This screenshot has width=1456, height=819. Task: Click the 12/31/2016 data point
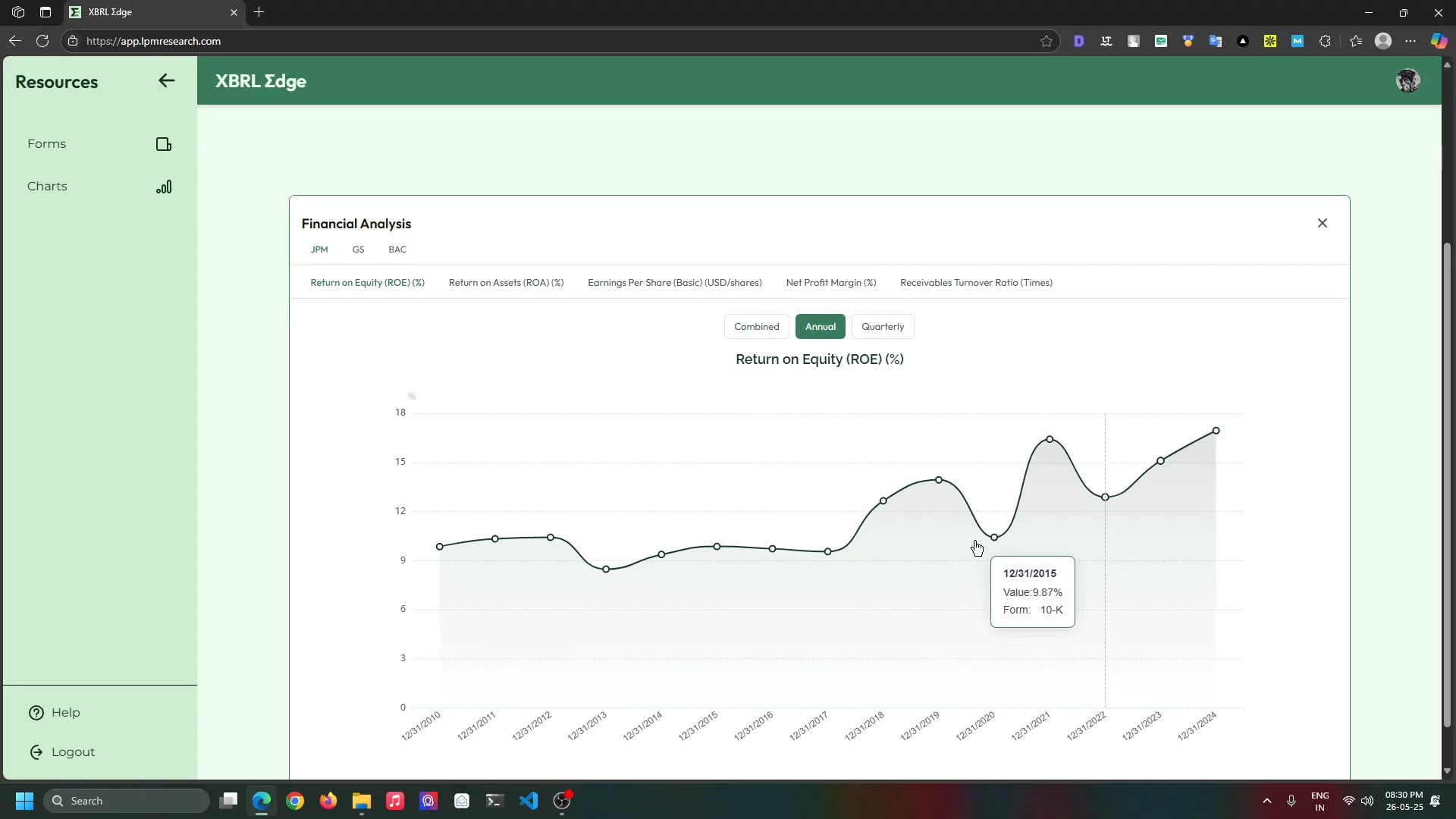(772, 549)
